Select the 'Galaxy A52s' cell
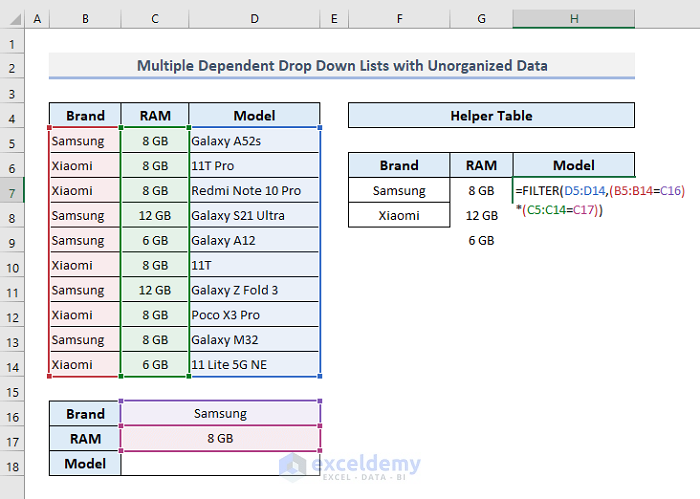 254,141
